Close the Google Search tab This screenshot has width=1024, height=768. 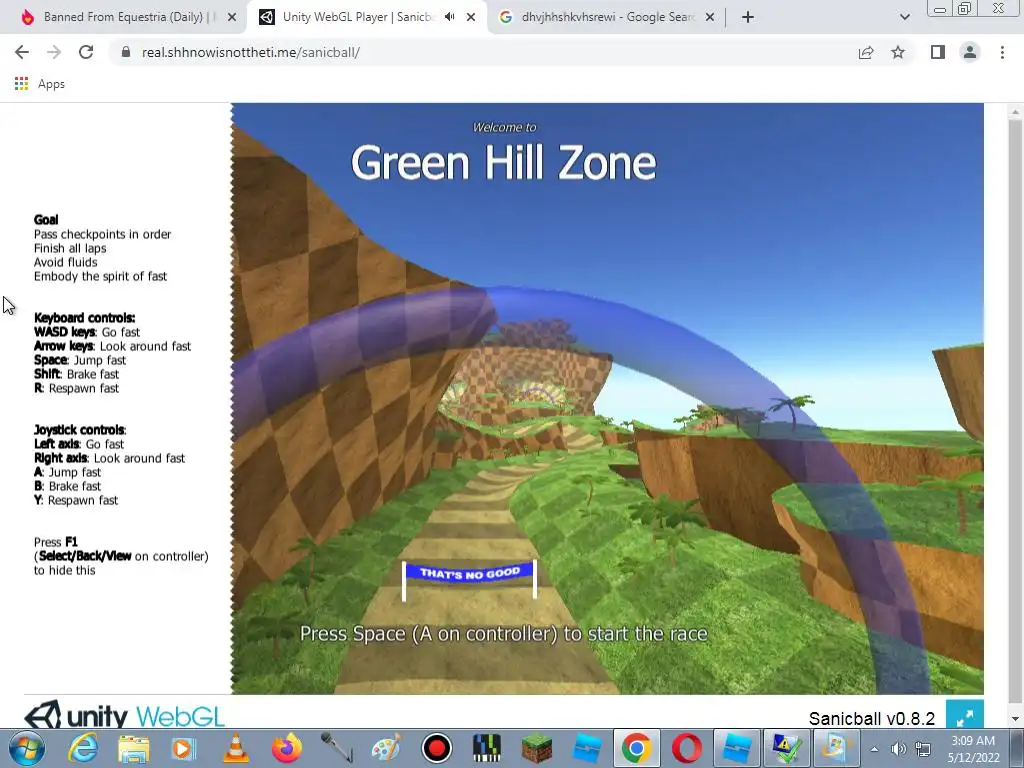coord(710,17)
